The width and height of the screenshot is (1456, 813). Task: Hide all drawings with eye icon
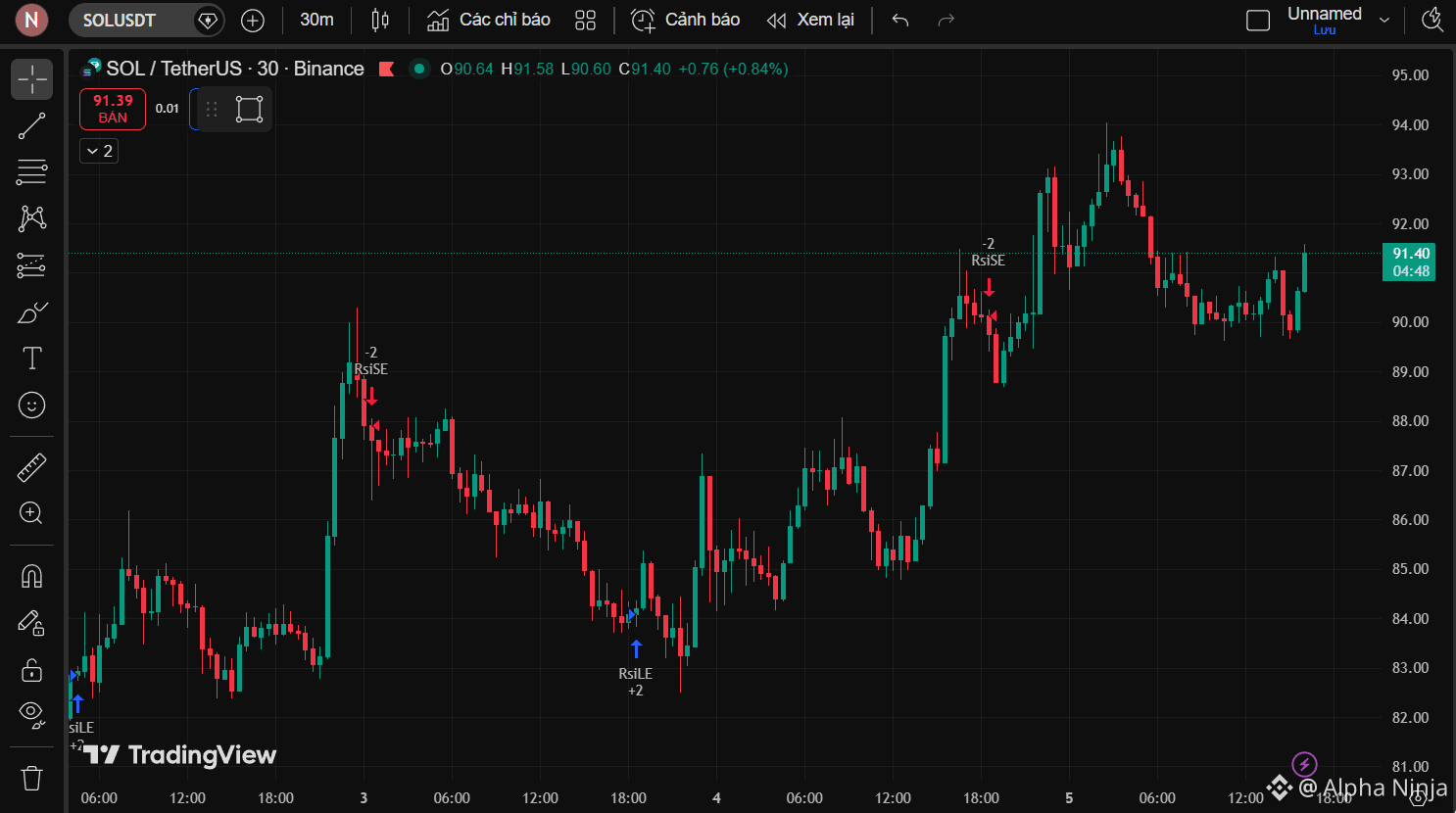[x=32, y=716]
